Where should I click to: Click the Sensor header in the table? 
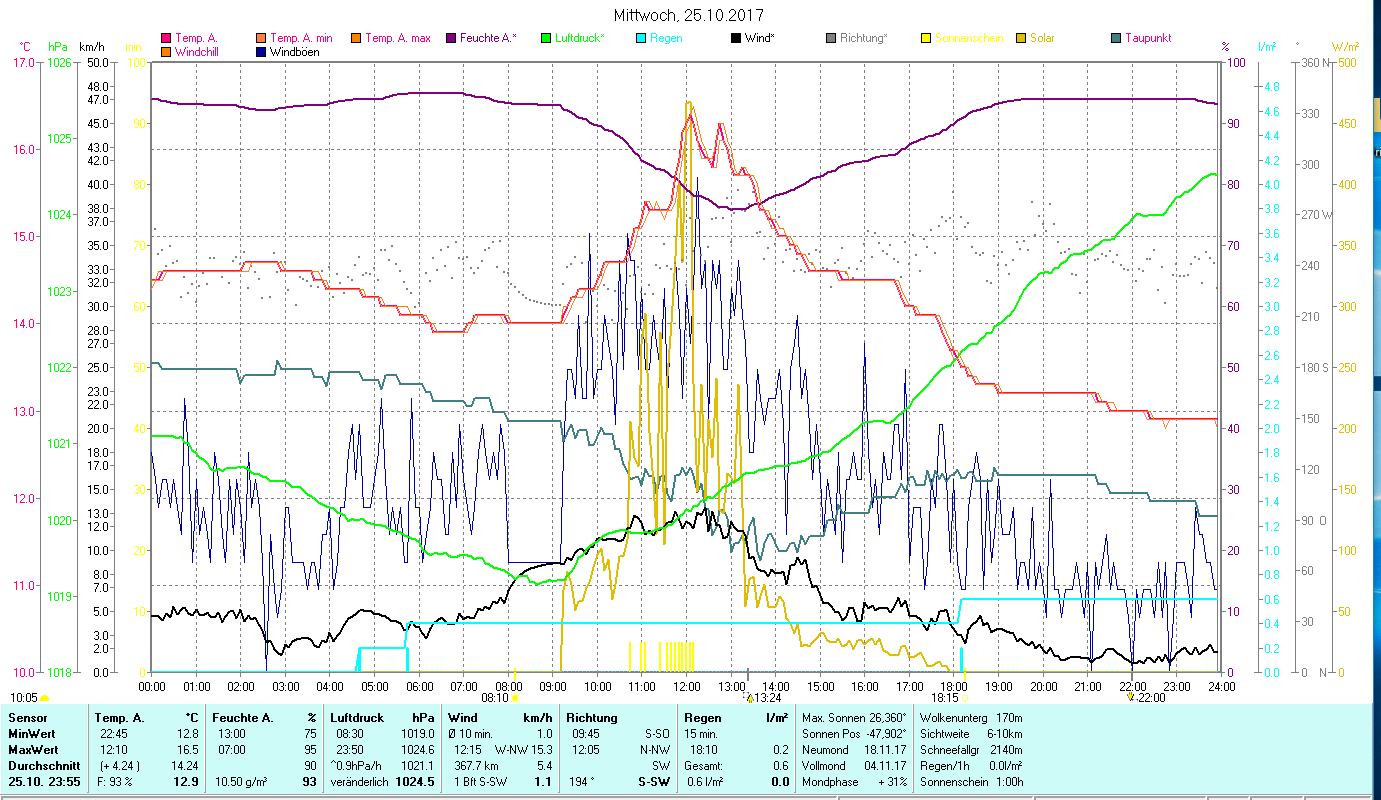27,718
